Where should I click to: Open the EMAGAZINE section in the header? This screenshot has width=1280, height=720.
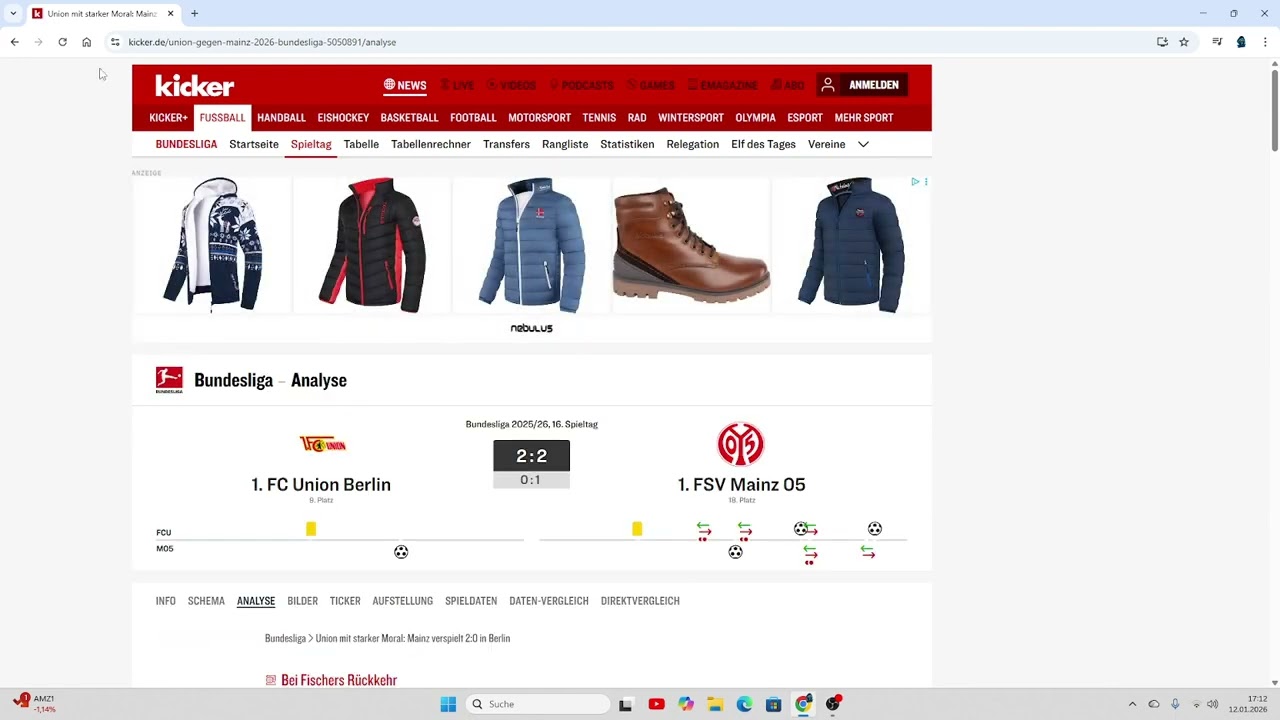tap(722, 85)
